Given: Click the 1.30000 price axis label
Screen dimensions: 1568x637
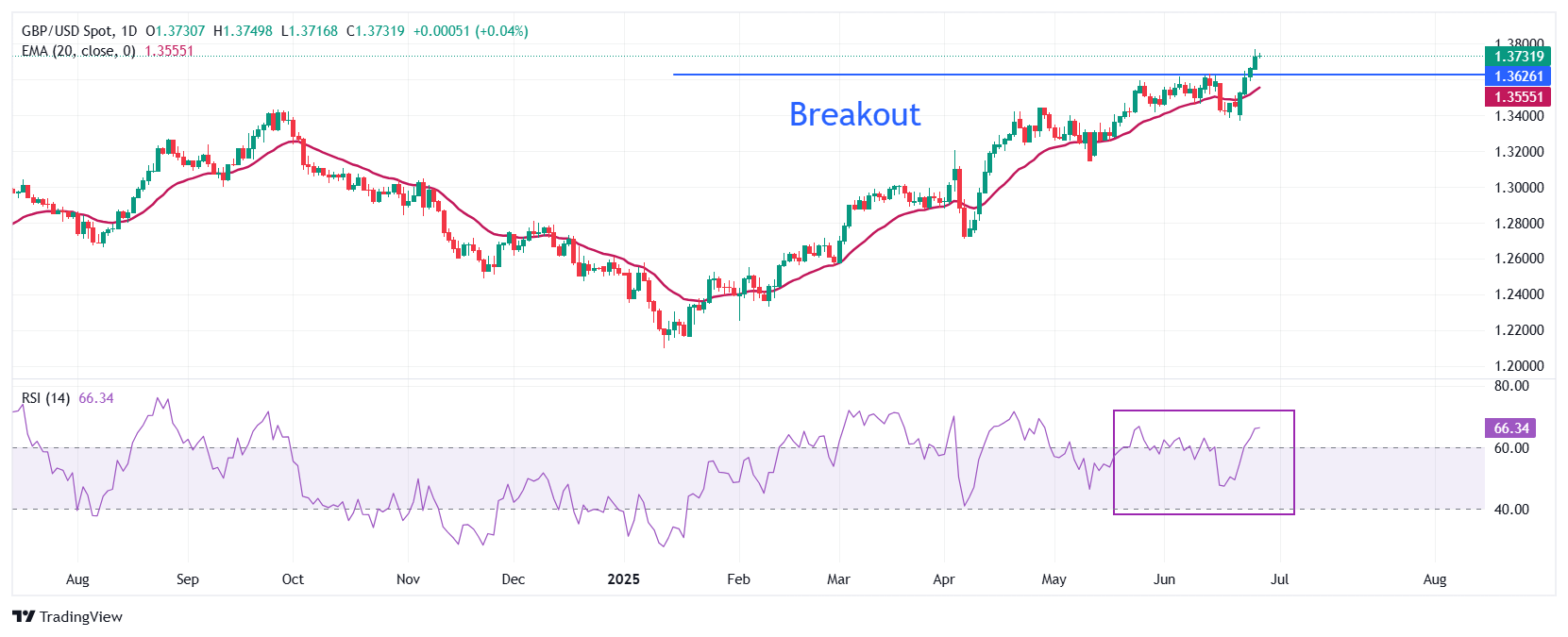Looking at the screenshot, I should click(x=1519, y=188).
